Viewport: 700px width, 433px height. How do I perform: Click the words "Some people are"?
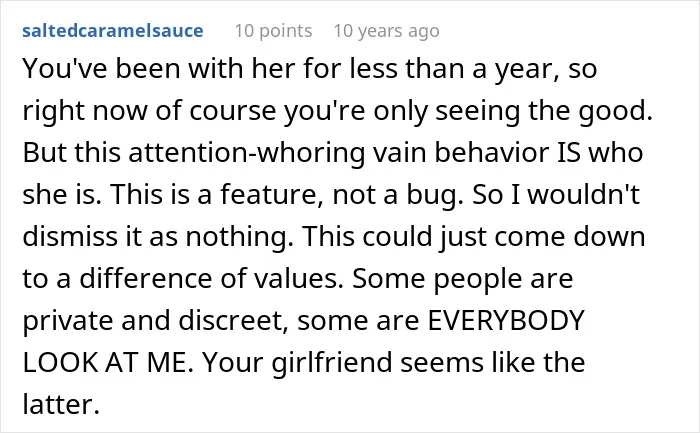coord(462,279)
